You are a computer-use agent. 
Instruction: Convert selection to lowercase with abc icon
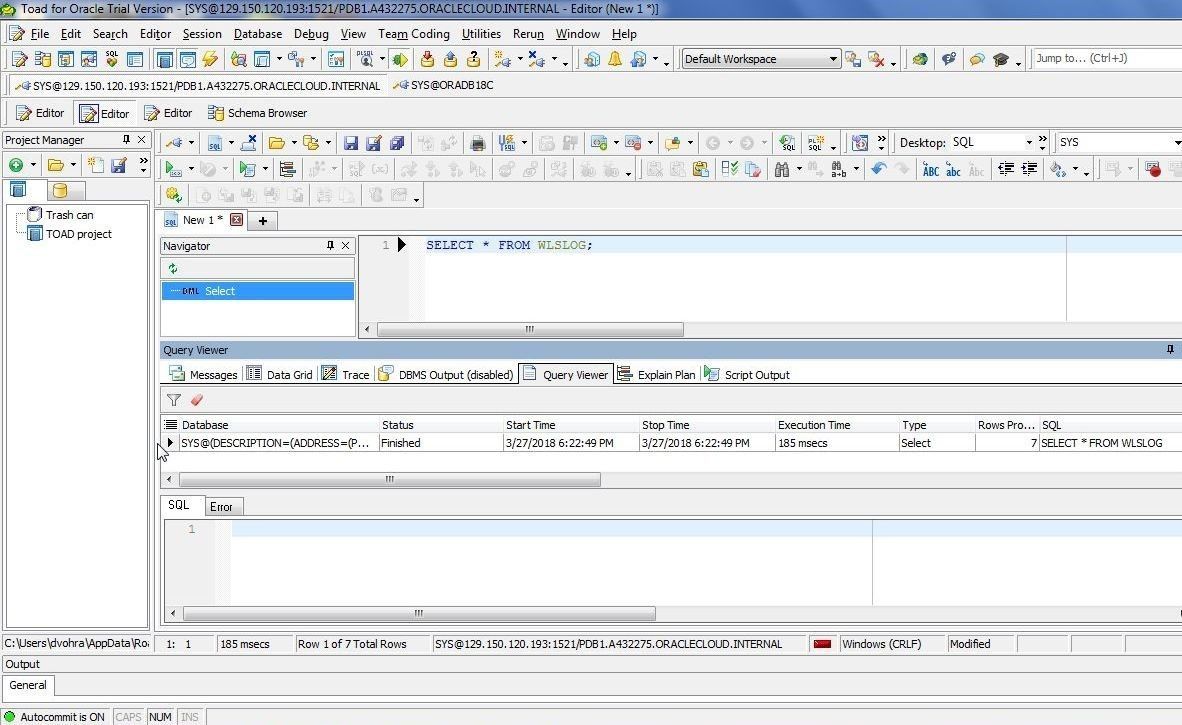click(x=953, y=170)
